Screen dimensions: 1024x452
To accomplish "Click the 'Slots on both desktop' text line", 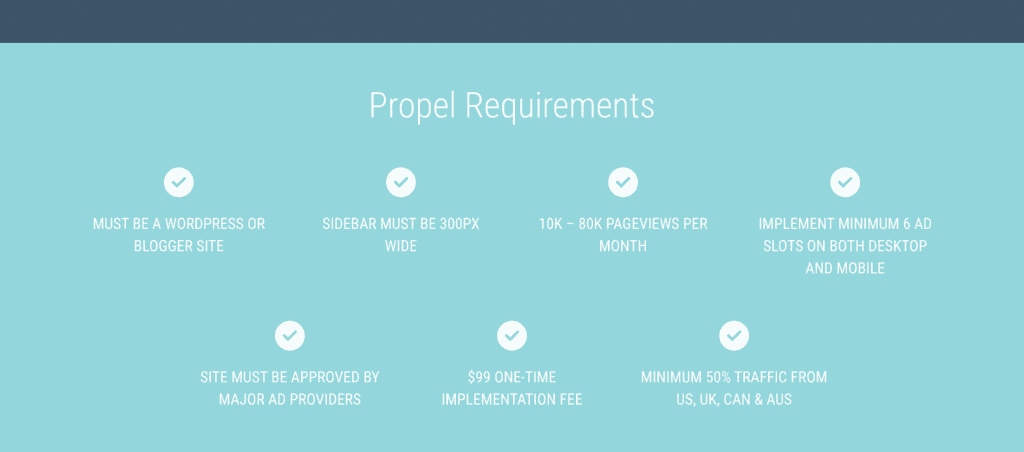I will pos(845,246).
